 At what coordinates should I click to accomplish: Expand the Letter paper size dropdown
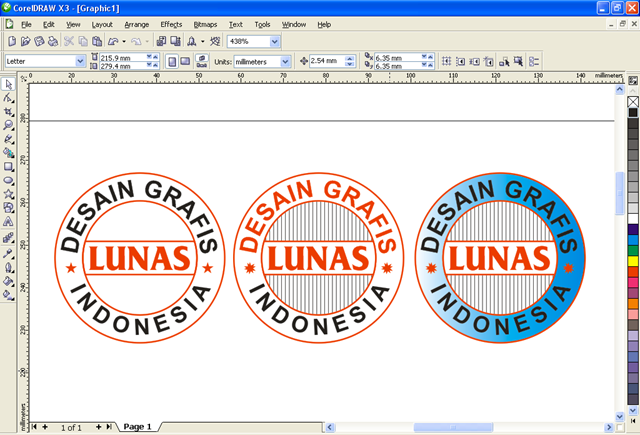click(x=81, y=62)
